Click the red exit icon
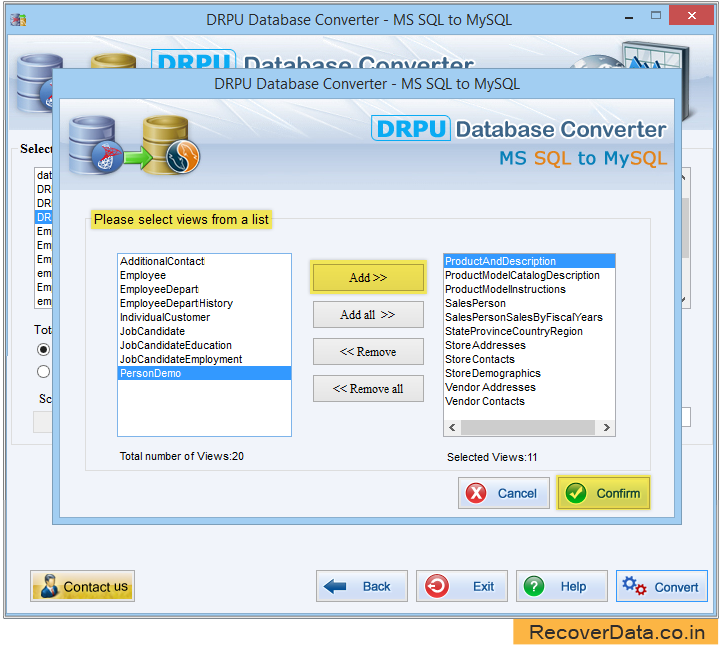Image resolution: width=723 pixels, height=650 pixels. click(x=436, y=586)
